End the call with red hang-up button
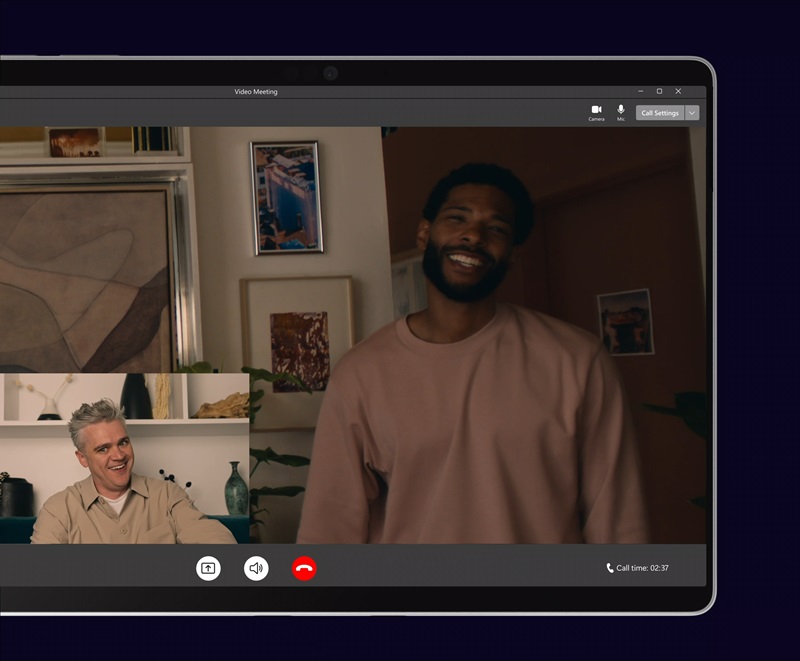Viewport: 800px width, 661px height. (x=304, y=568)
